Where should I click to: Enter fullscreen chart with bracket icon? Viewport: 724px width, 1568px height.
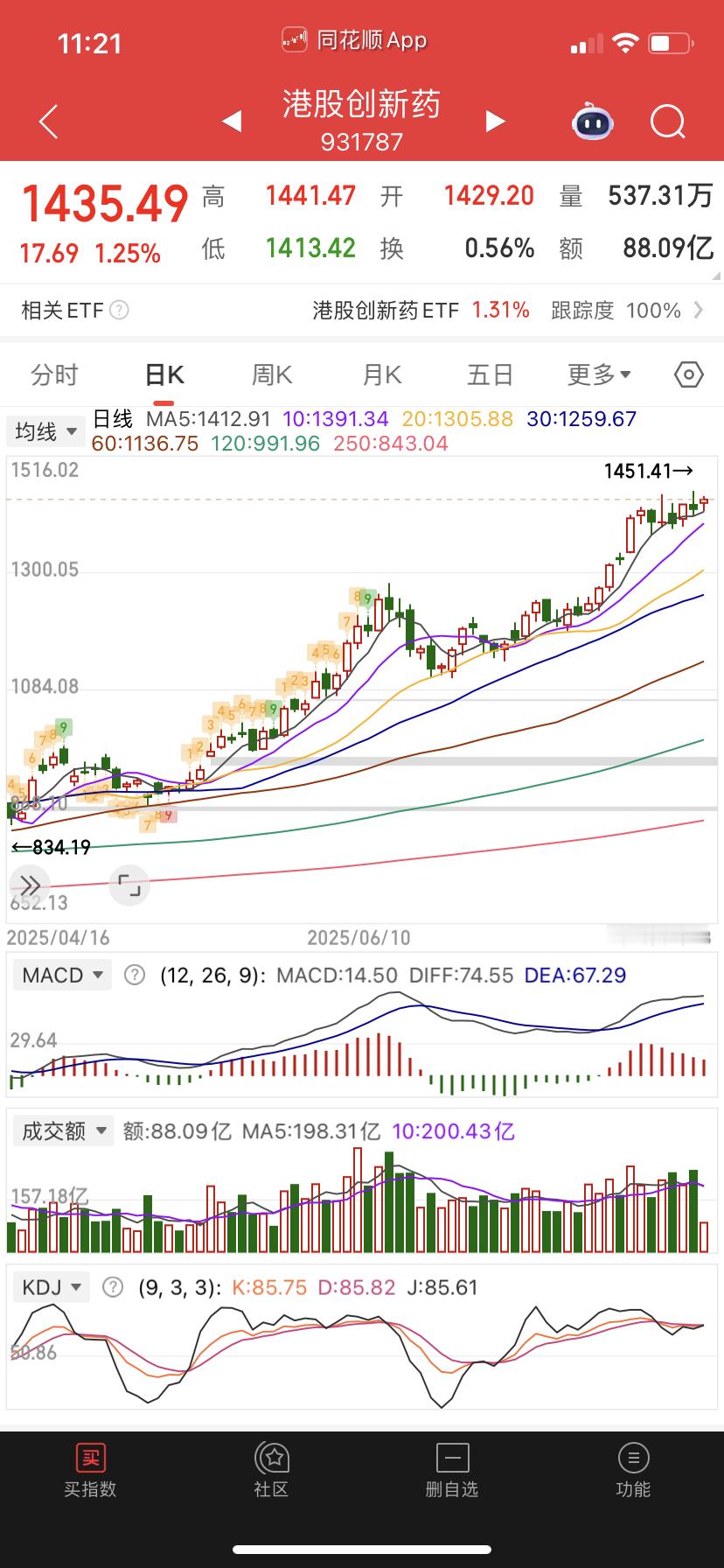point(129,885)
